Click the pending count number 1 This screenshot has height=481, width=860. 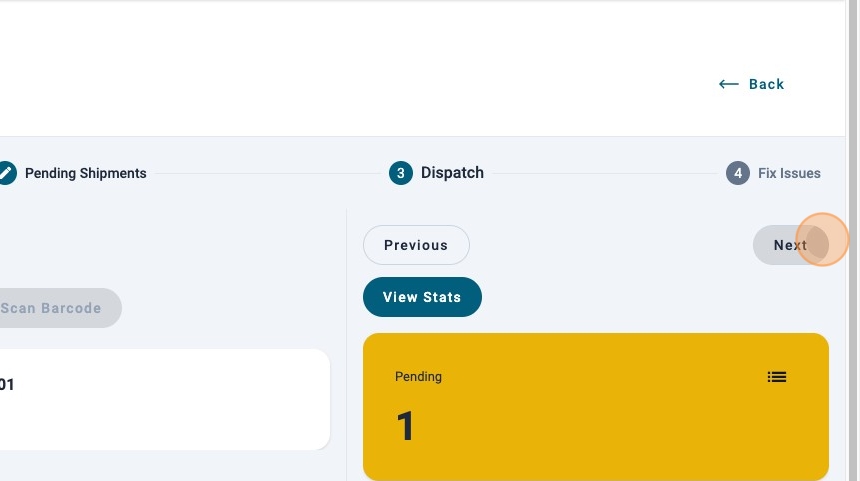(x=405, y=427)
